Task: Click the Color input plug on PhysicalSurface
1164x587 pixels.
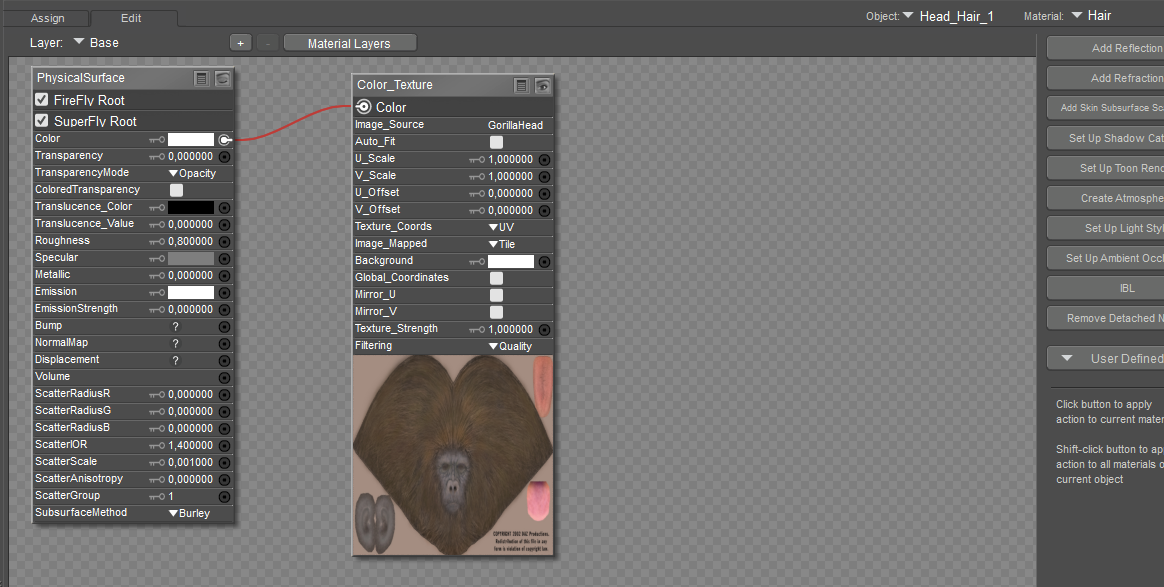Action: coord(225,140)
